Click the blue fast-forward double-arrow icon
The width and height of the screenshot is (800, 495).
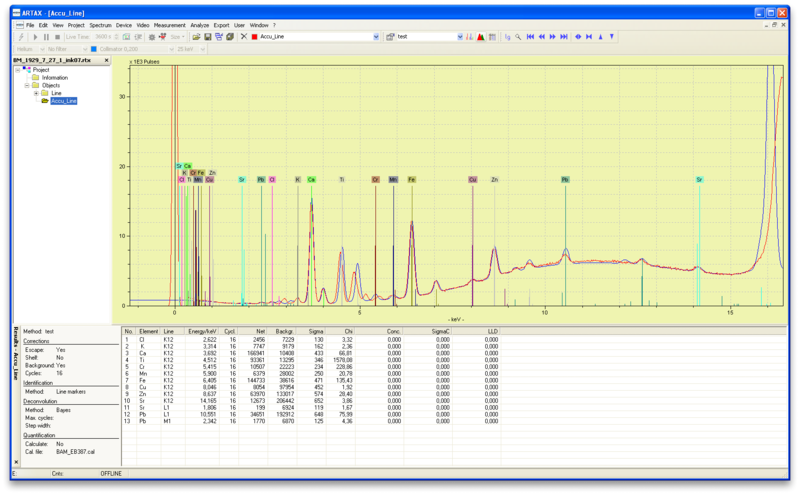pos(553,37)
